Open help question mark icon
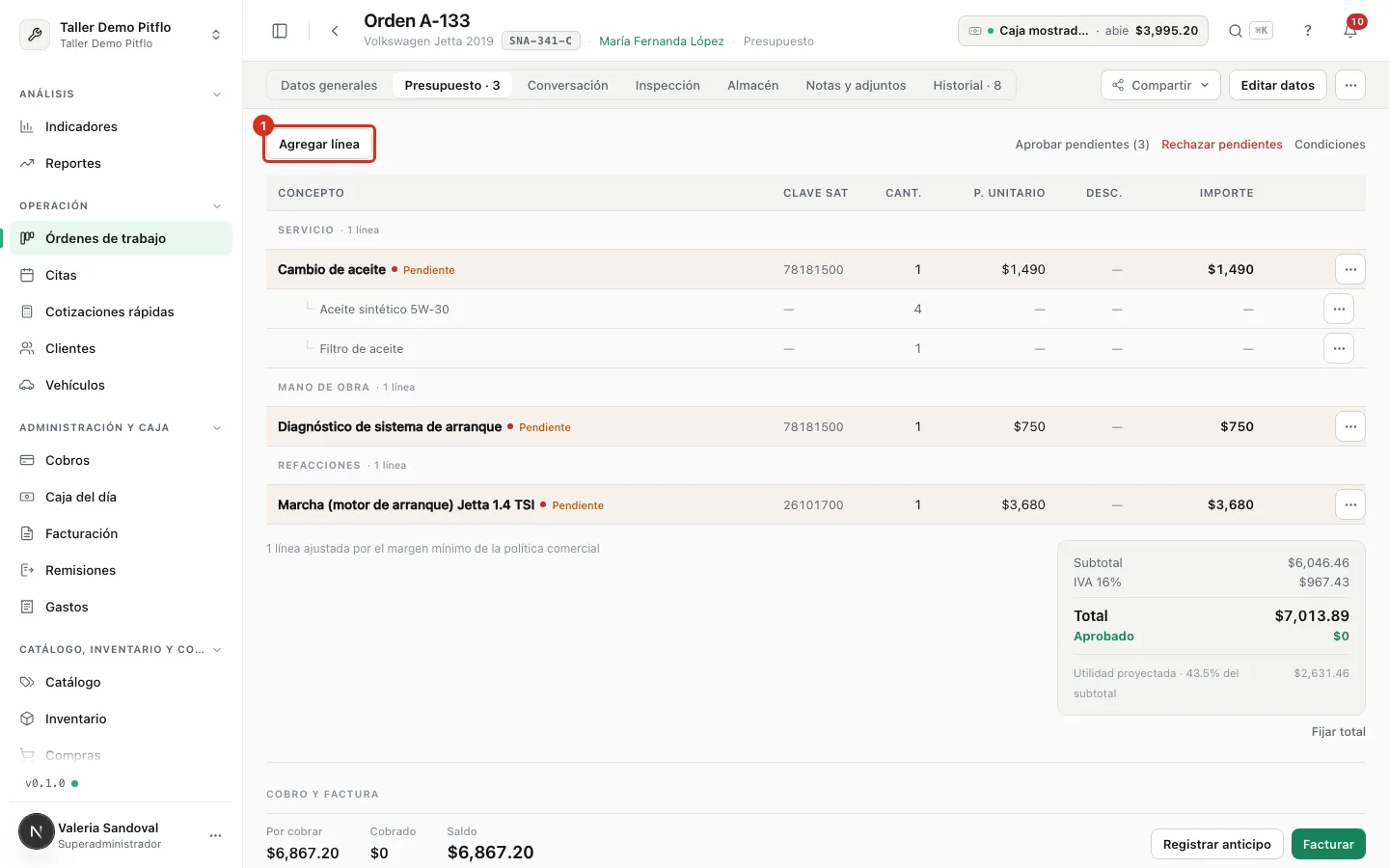 1308,31
